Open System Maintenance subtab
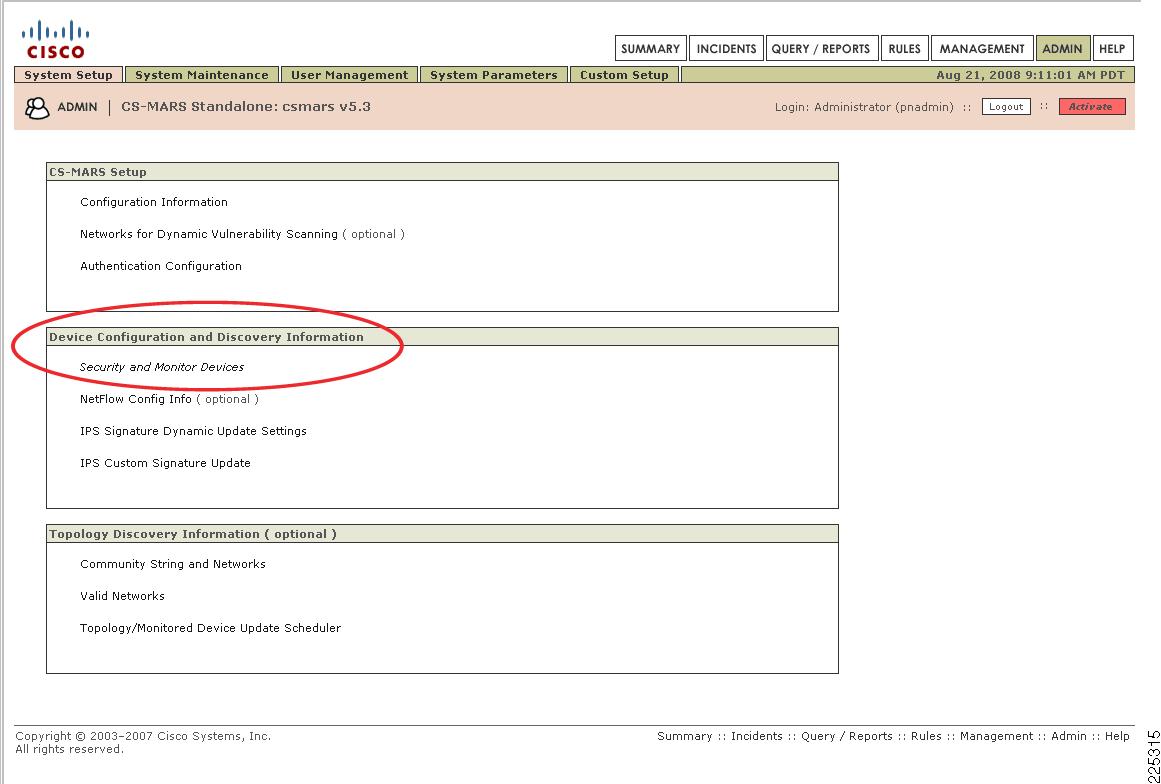1161x784 pixels. click(x=201, y=75)
